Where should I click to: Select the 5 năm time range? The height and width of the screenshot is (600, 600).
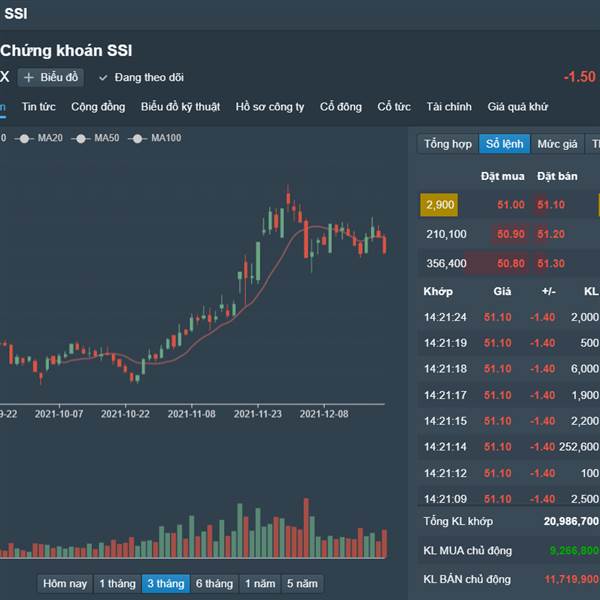pyautogui.click(x=302, y=584)
